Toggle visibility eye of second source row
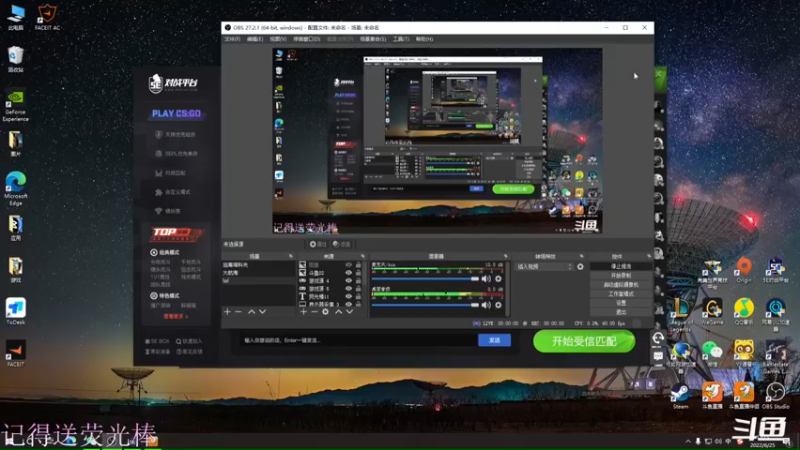The width and height of the screenshot is (800, 450). 348,273
